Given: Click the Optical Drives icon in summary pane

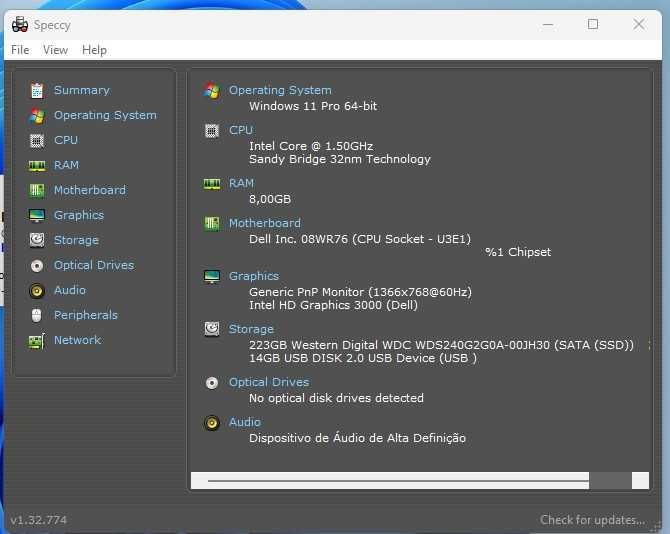Looking at the screenshot, I should click(212, 383).
